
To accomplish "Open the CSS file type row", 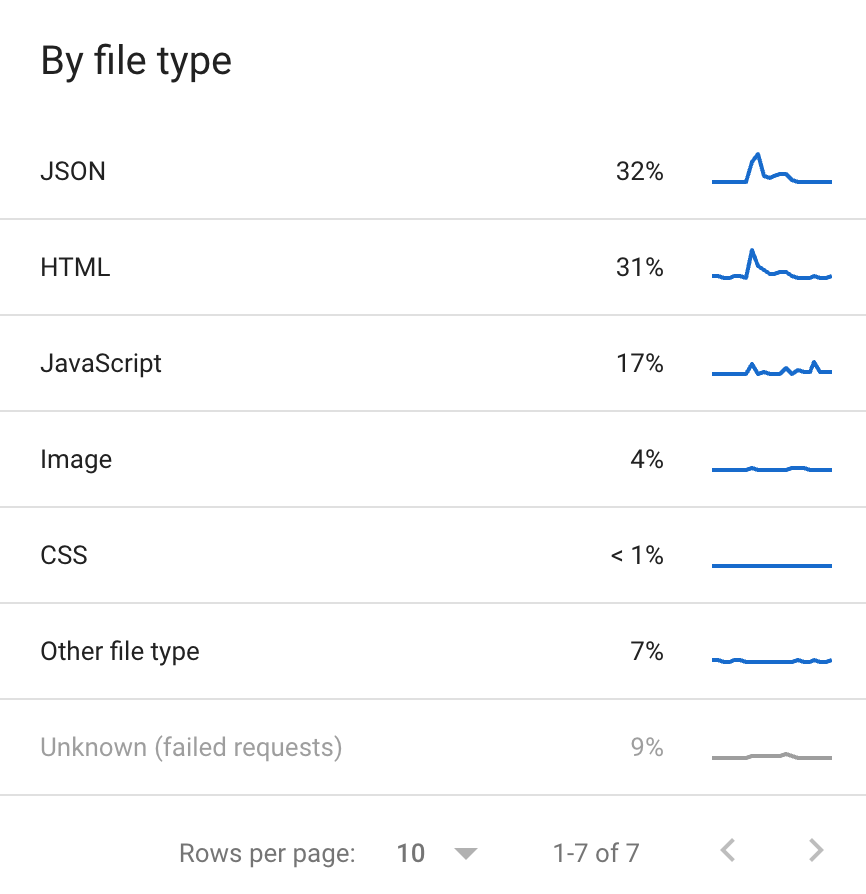I will coord(64,555).
